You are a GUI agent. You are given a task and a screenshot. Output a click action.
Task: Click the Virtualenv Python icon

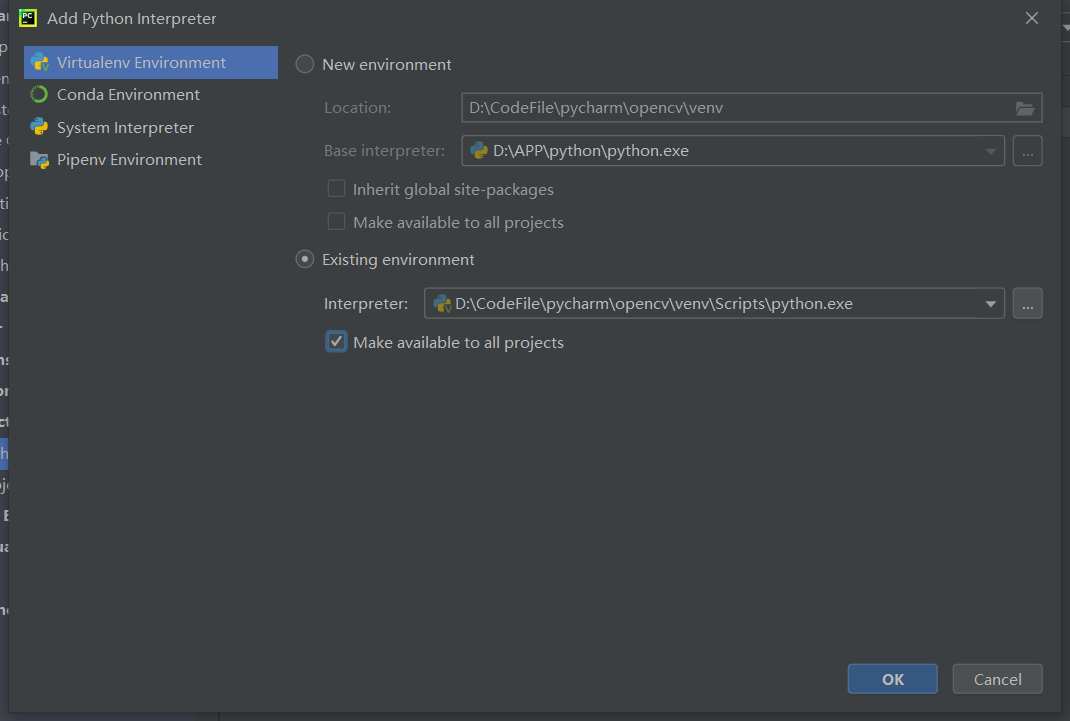coord(40,63)
